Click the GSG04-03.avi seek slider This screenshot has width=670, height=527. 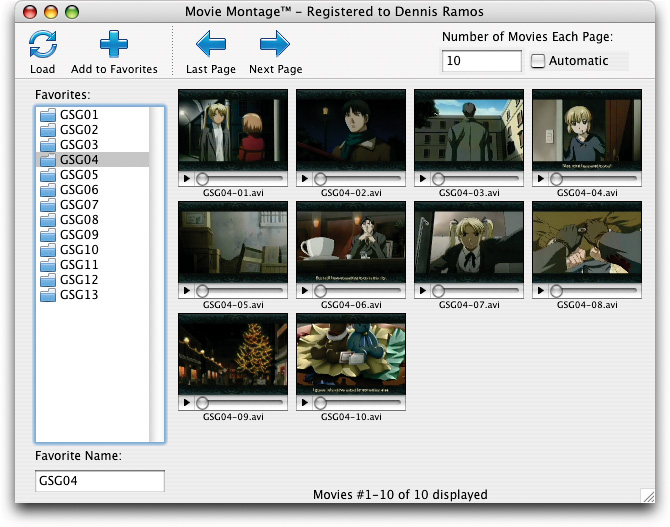476,179
